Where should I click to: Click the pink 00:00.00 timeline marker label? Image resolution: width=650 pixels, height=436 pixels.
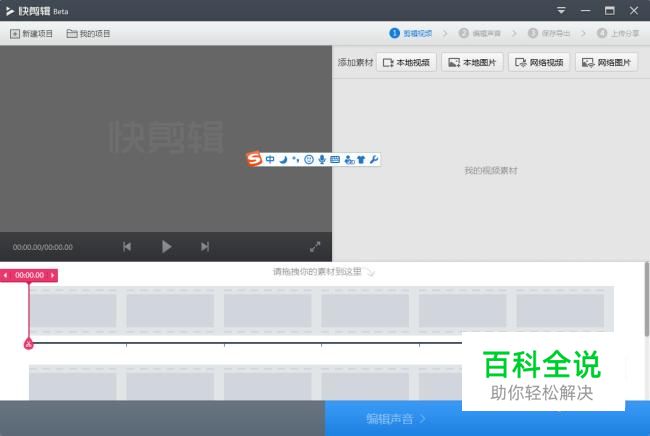coord(29,275)
